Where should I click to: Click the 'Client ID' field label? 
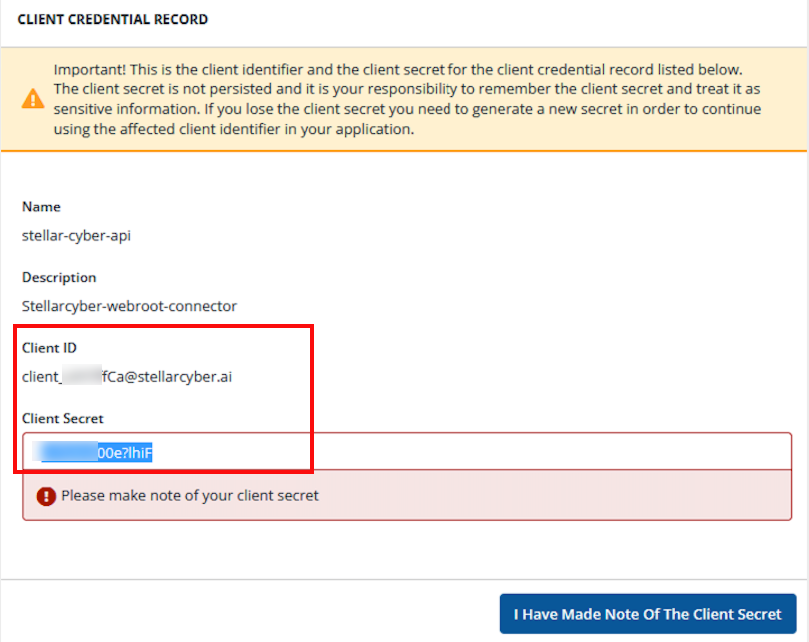click(49, 347)
